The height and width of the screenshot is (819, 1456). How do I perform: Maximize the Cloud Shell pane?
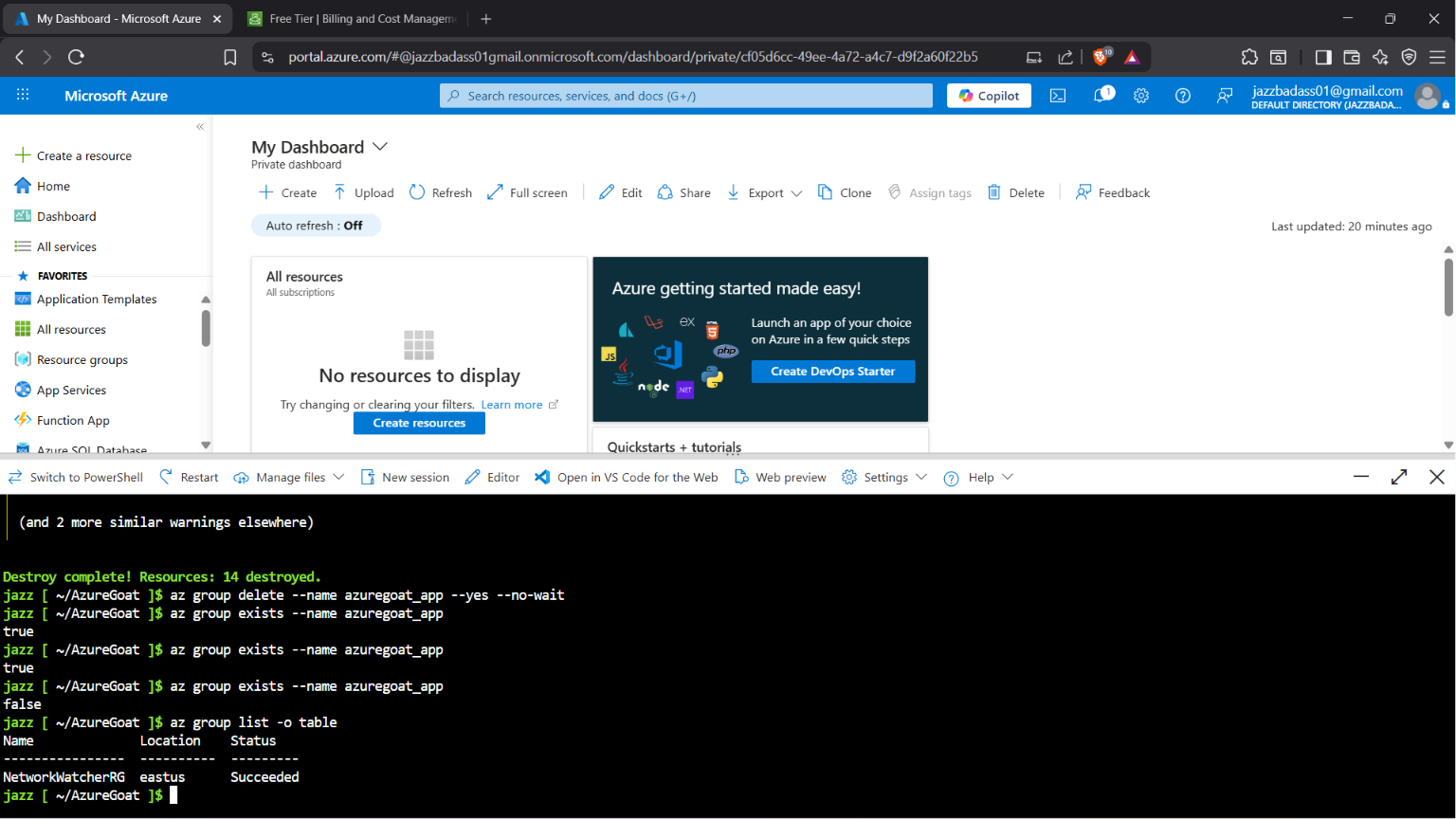pos(1399,477)
